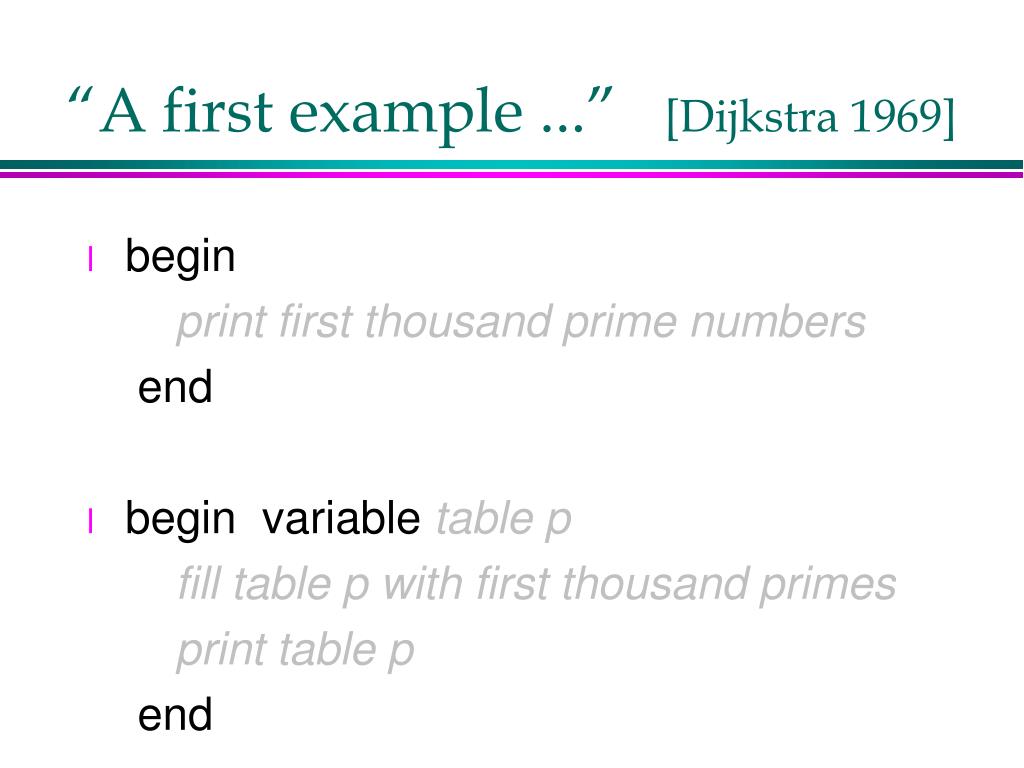The width and height of the screenshot is (1024, 768).
Task: Click the teal horizontal divider line
Action: coord(512,165)
